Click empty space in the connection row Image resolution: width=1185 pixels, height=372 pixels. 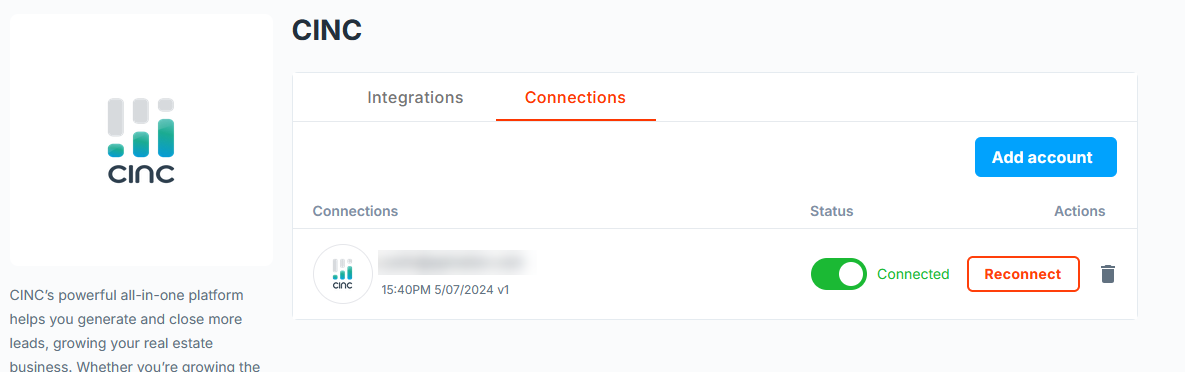point(665,274)
